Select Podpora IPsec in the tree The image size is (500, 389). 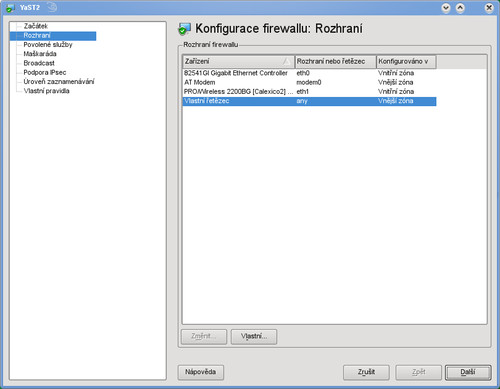(45, 72)
